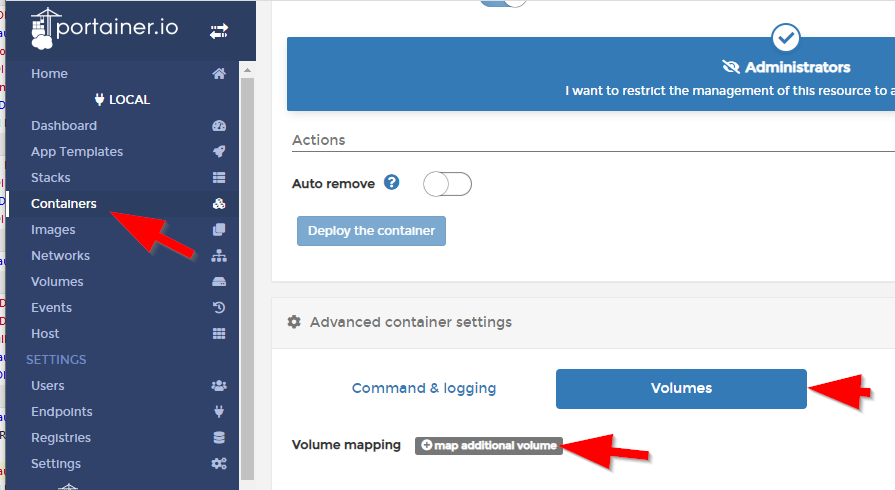Click the Home house icon in sidebar

219,74
